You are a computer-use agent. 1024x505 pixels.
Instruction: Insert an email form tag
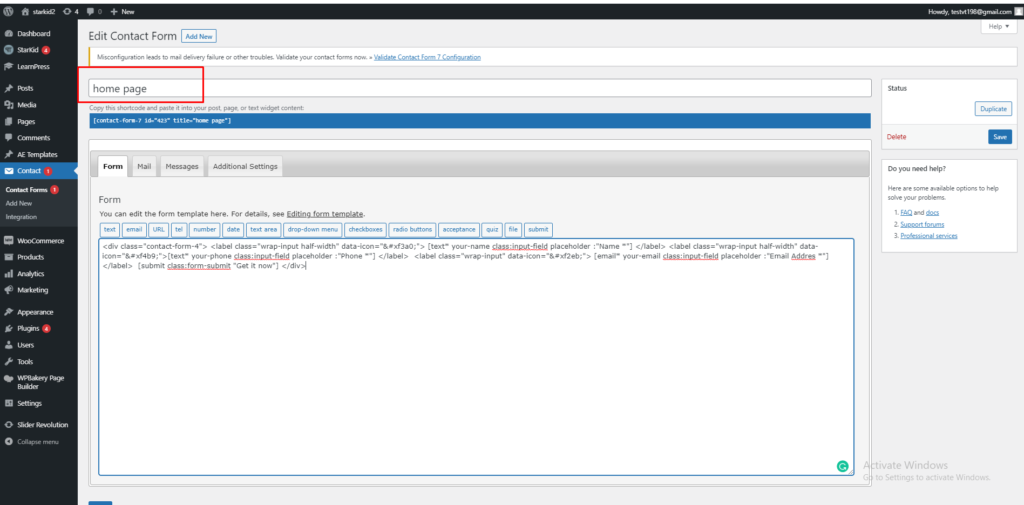tap(134, 229)
